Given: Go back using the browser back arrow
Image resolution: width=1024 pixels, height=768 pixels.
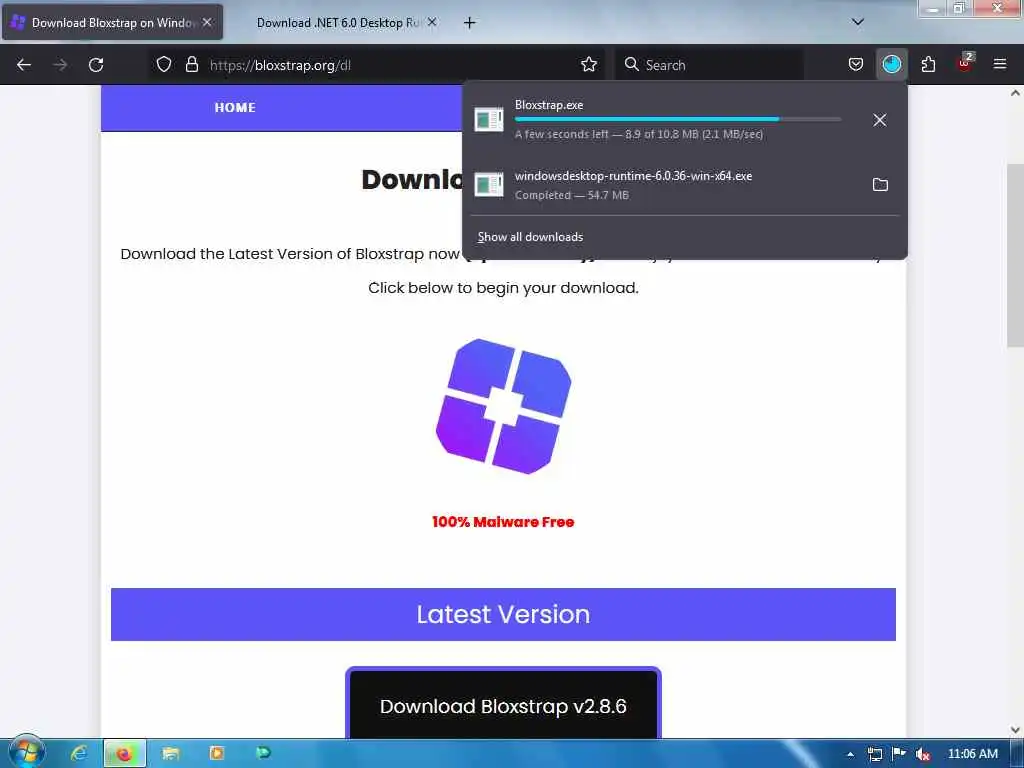Looking at the screenshot, I should pyautogui.click(x=24, y=65).
